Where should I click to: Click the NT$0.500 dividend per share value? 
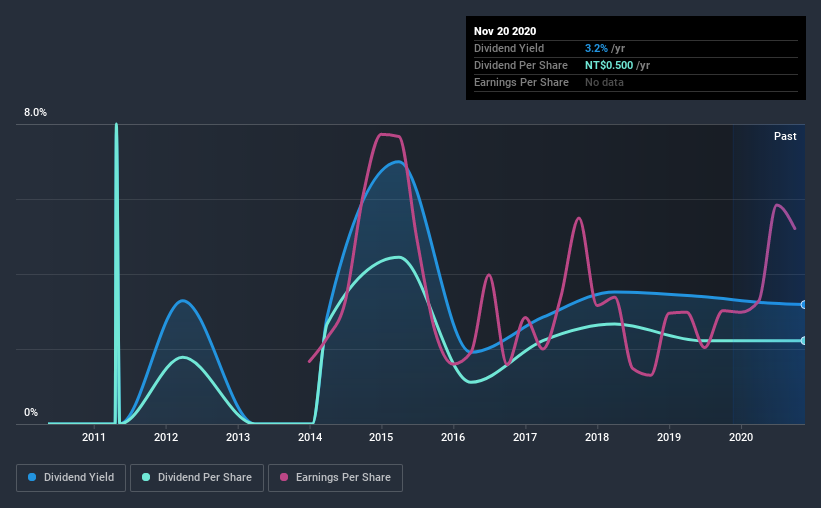coord(609,65)
